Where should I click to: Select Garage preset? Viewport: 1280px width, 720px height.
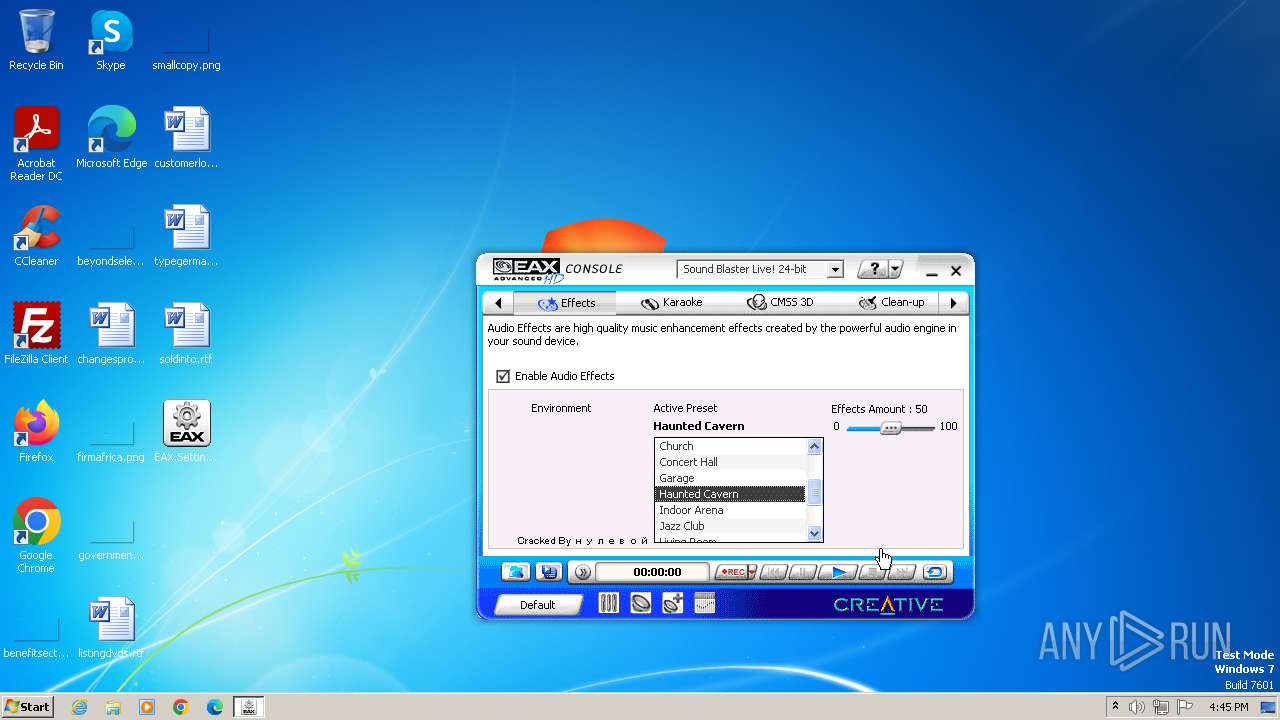coord(730,478)
